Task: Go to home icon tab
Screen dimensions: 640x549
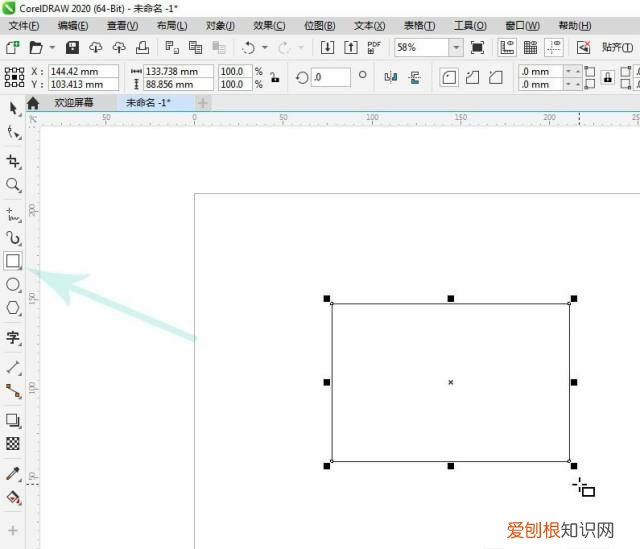Action: coord(33,103)
